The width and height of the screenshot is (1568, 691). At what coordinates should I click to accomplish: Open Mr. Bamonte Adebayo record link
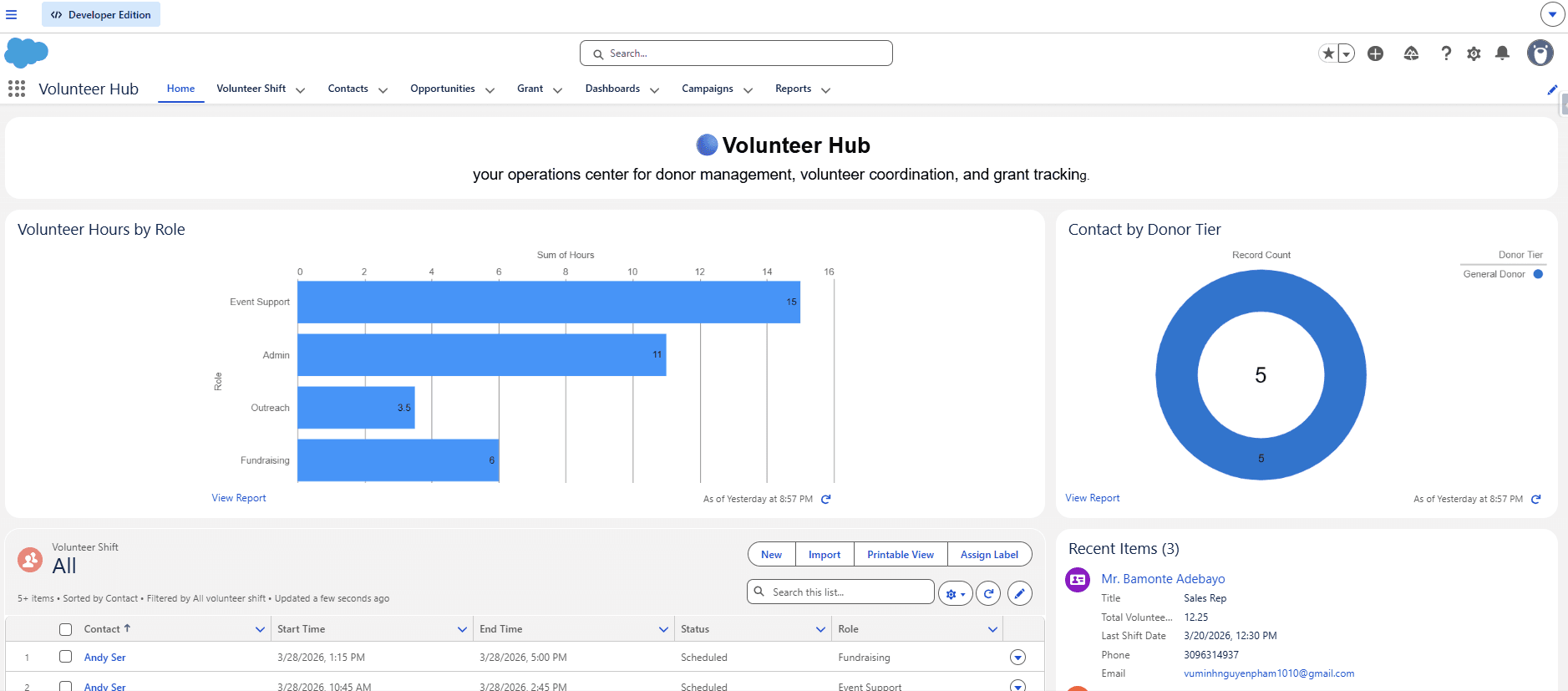click(1163, 579)
